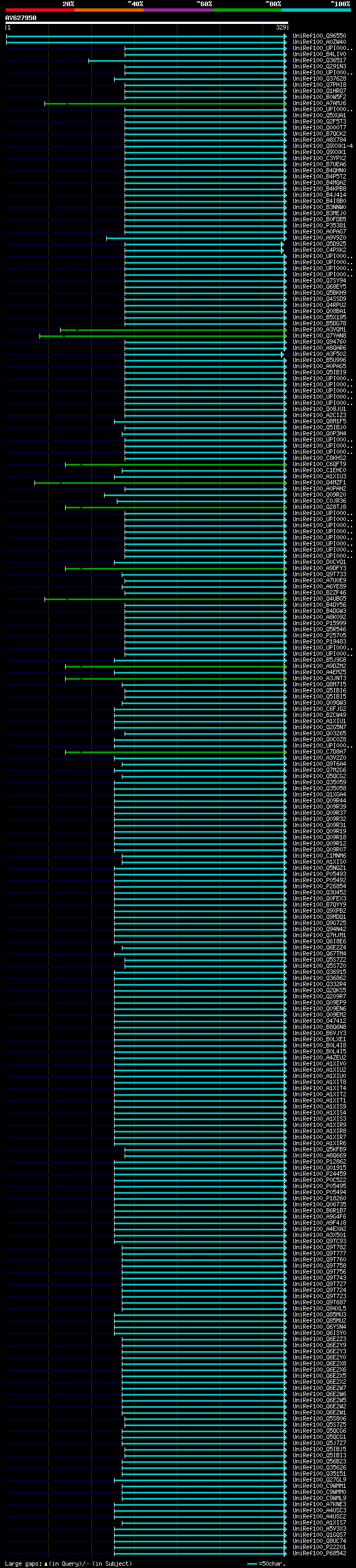356x1568 pixels.
Task: Select UniRef100_P35381 entry
Action: pos(319,226)
